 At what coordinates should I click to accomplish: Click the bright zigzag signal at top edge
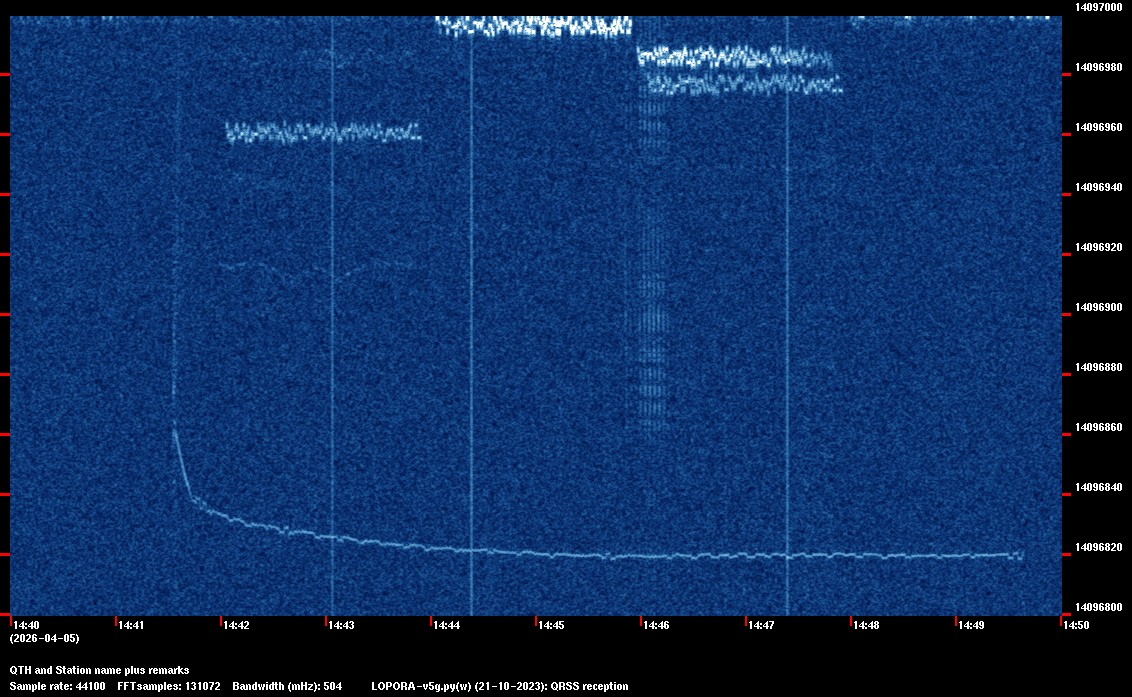point(534,26)
